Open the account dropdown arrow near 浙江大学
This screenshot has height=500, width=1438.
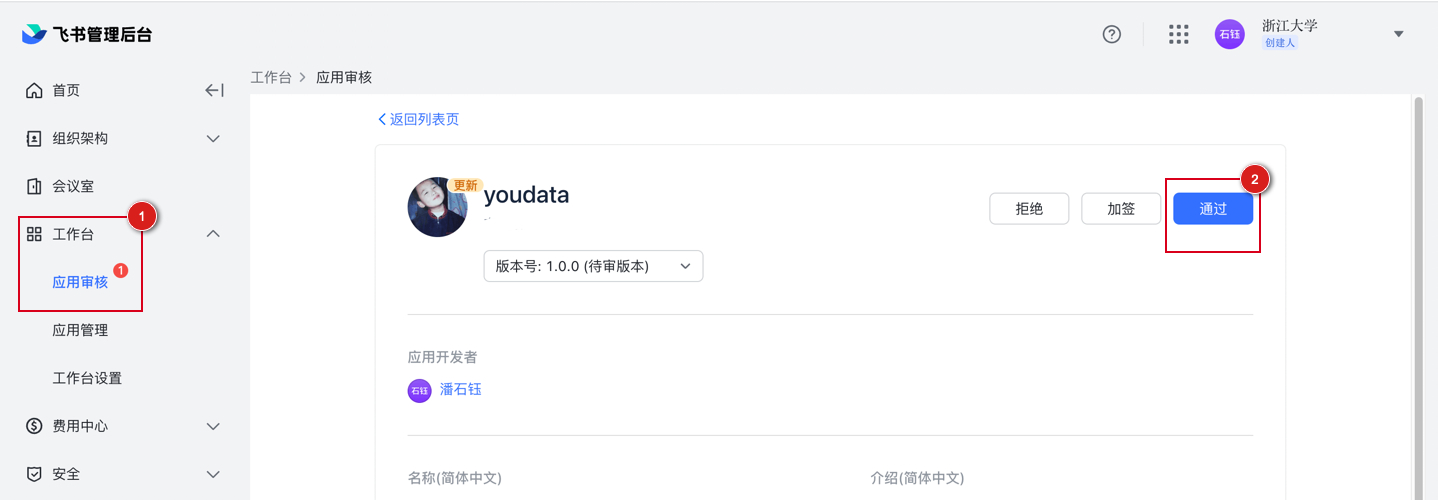1398,34
